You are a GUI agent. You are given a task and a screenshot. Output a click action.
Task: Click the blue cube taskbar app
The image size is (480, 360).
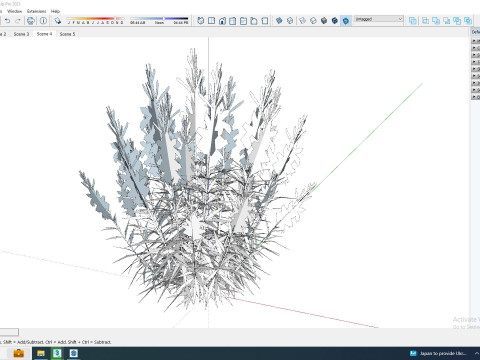click(x=74, y=353)
